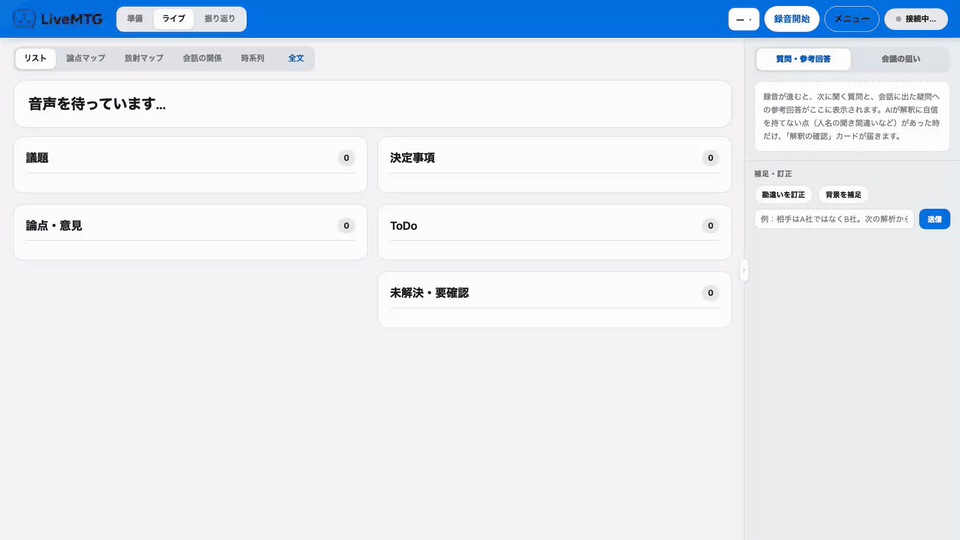Image resolution: width=960 pixels, height=540 pixels.
Task: Click the 未解決・要確認 count badge
Action: [710, 293]
